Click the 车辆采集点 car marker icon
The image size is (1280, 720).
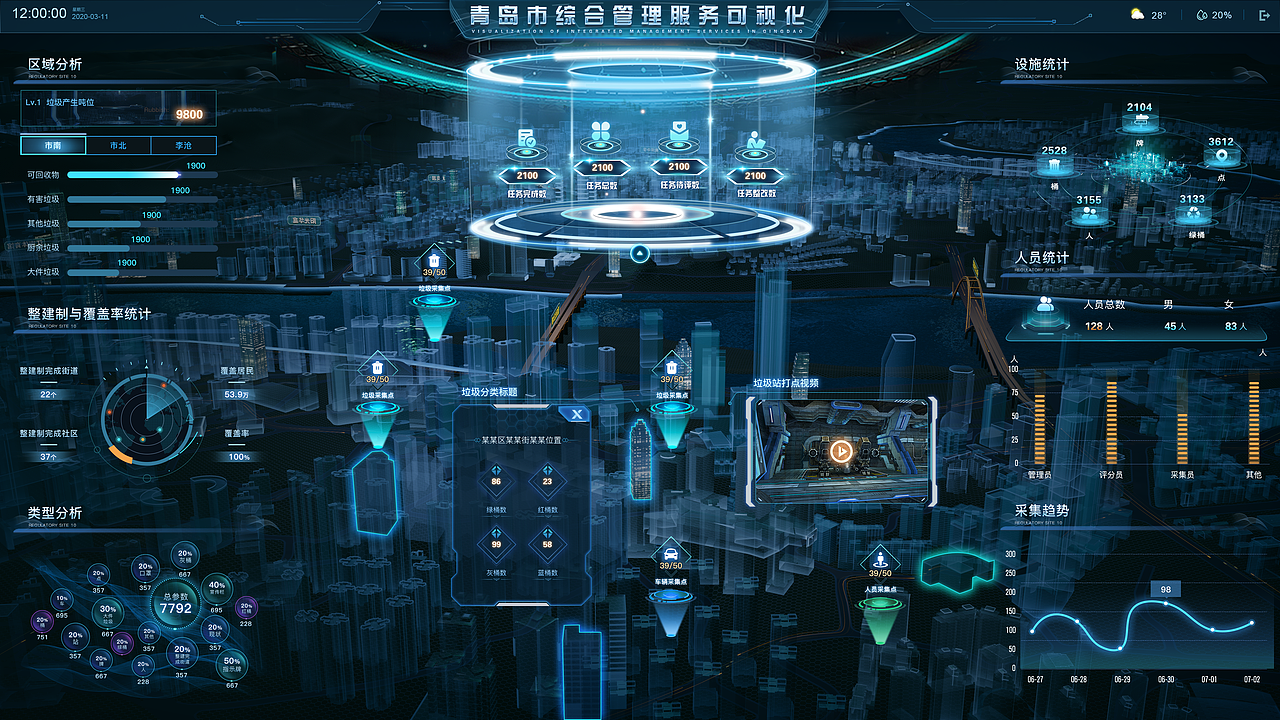[x=669, y=553]
